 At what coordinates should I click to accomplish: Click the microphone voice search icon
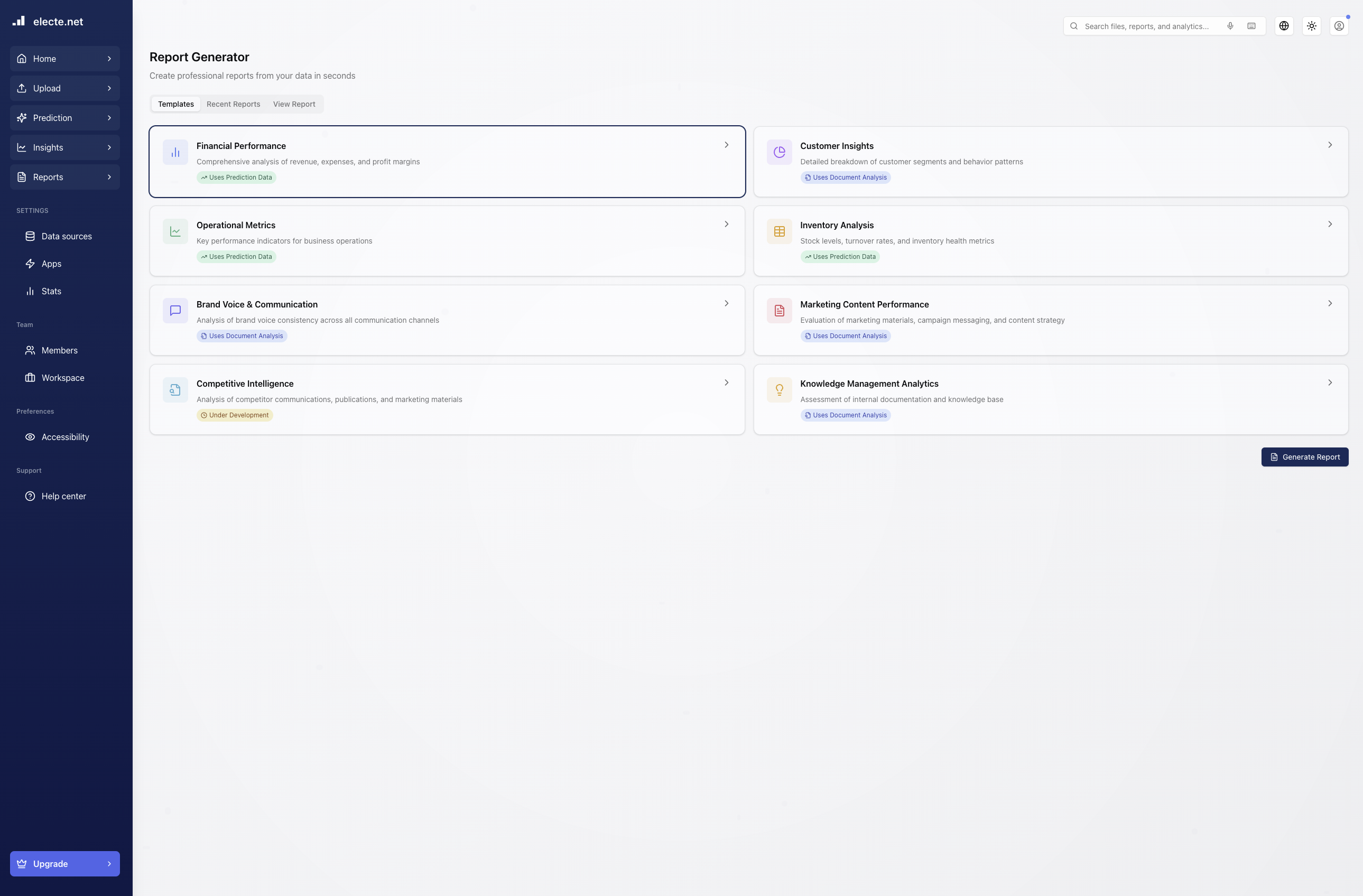(1230, 26)
